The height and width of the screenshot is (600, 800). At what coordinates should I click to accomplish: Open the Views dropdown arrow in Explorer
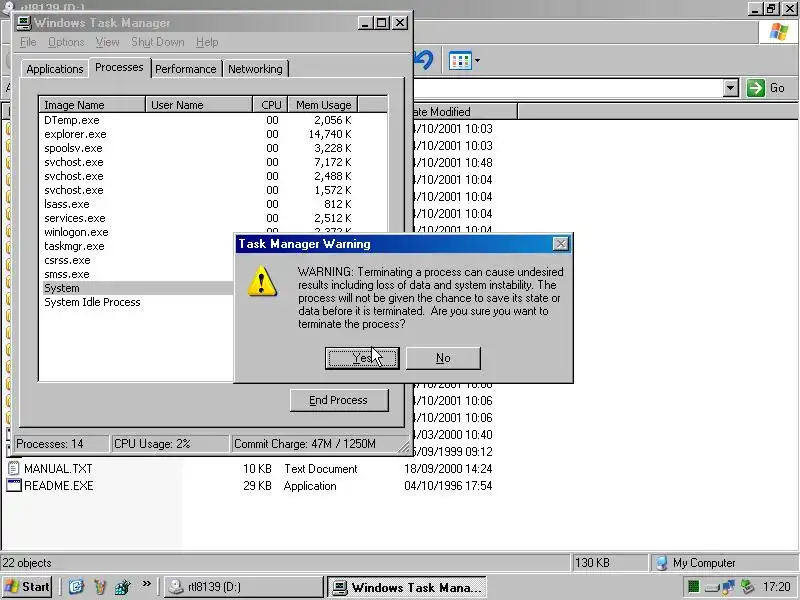477,61
